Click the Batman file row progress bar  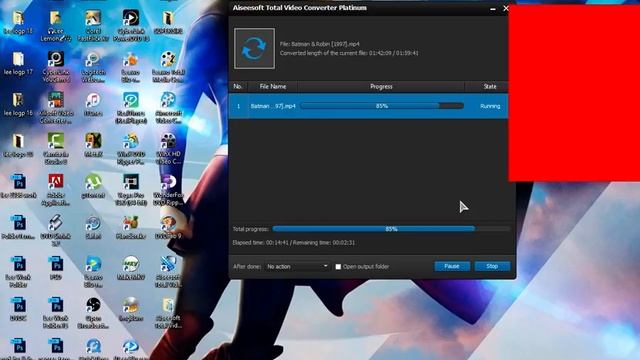[382, 106]
